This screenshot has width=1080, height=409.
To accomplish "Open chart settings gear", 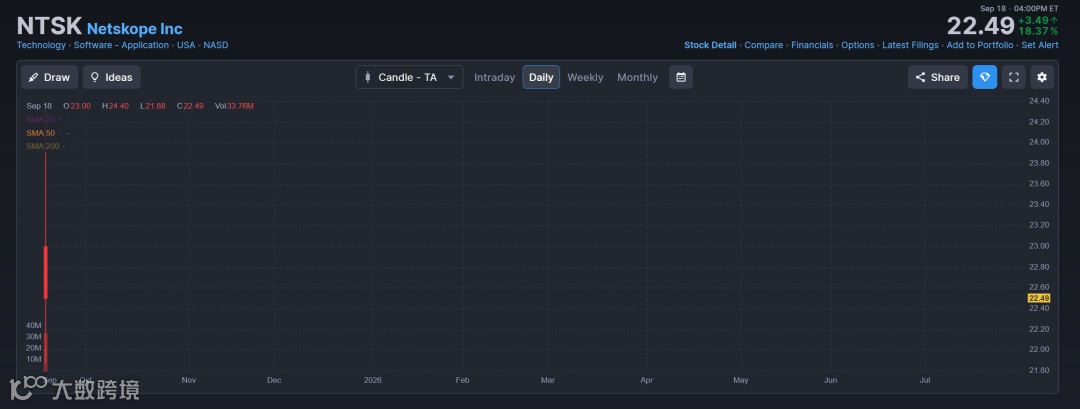I will [1042, 77].
